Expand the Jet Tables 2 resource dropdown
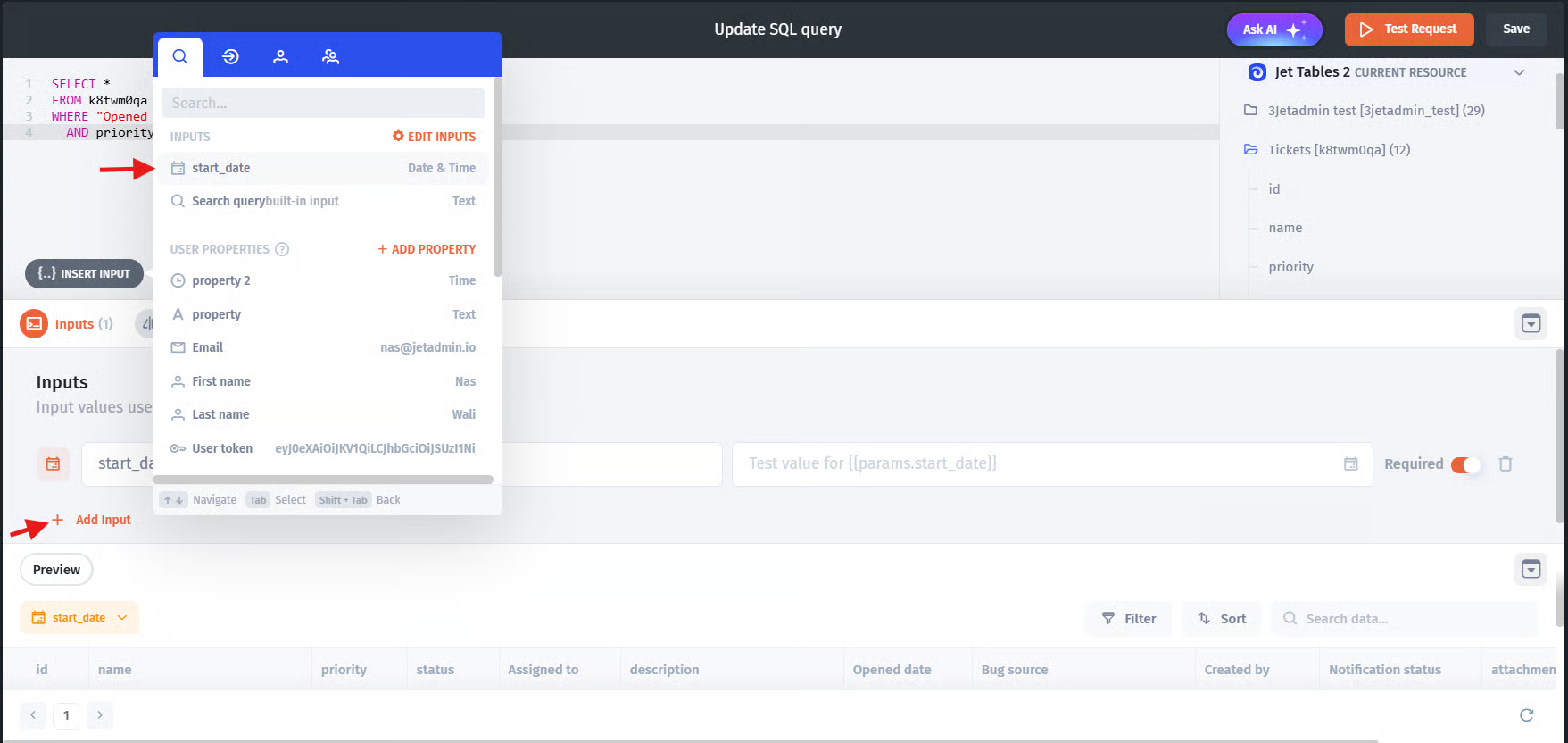This screenshot has height=743, width=1568. (1519, 72)
